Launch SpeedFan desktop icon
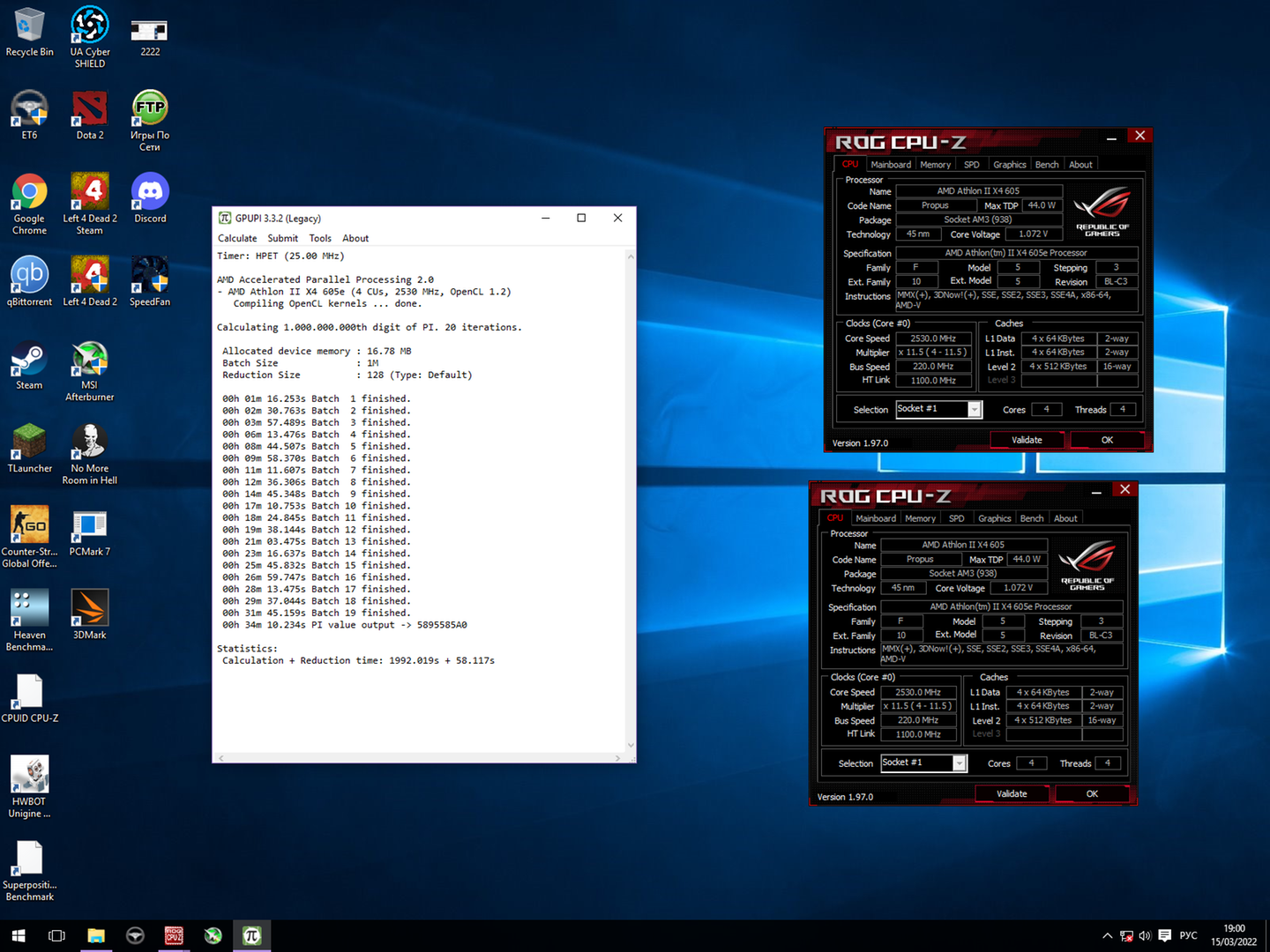This screenshot has height=952, width=1270. click(x=150, y=281)
